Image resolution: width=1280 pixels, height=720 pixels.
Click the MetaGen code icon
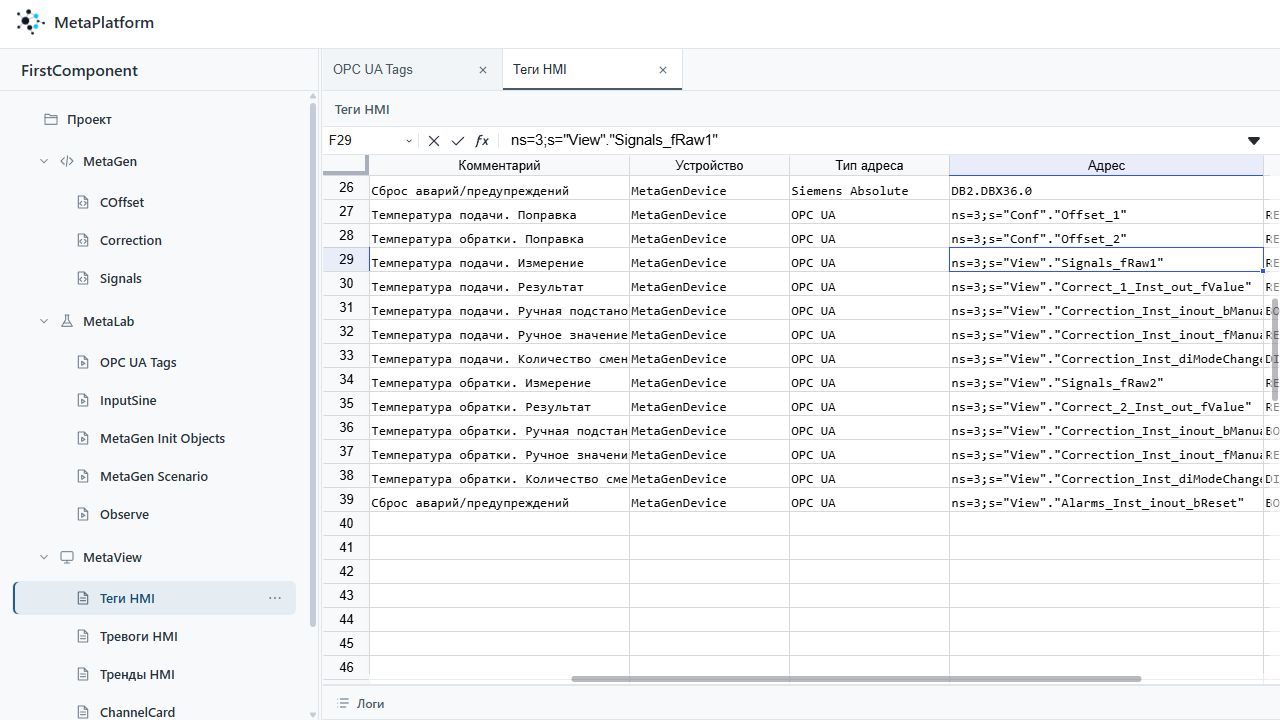[67, 161]
